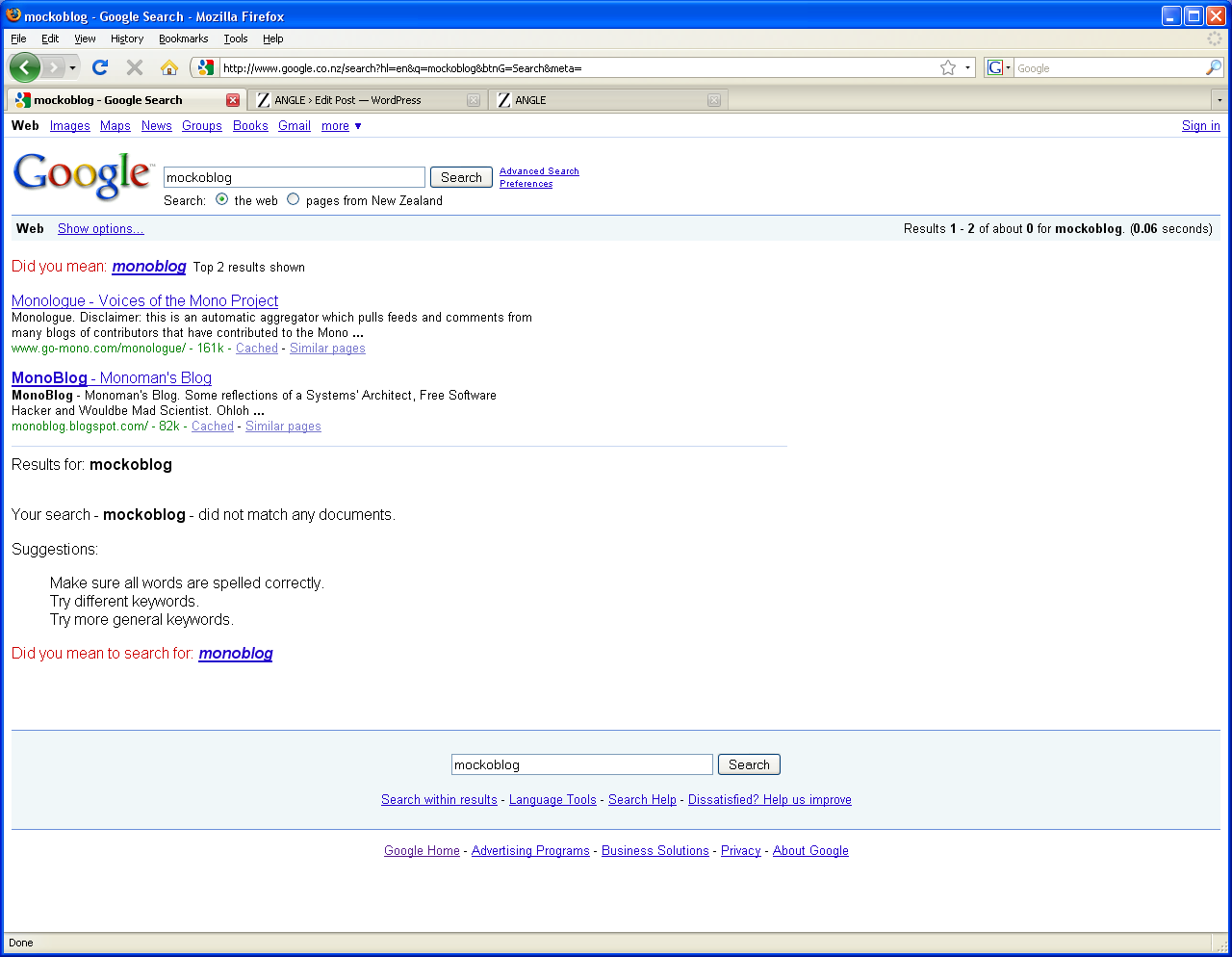Click the bottom Search button
Screen dimensions: 1232x957
749,764
